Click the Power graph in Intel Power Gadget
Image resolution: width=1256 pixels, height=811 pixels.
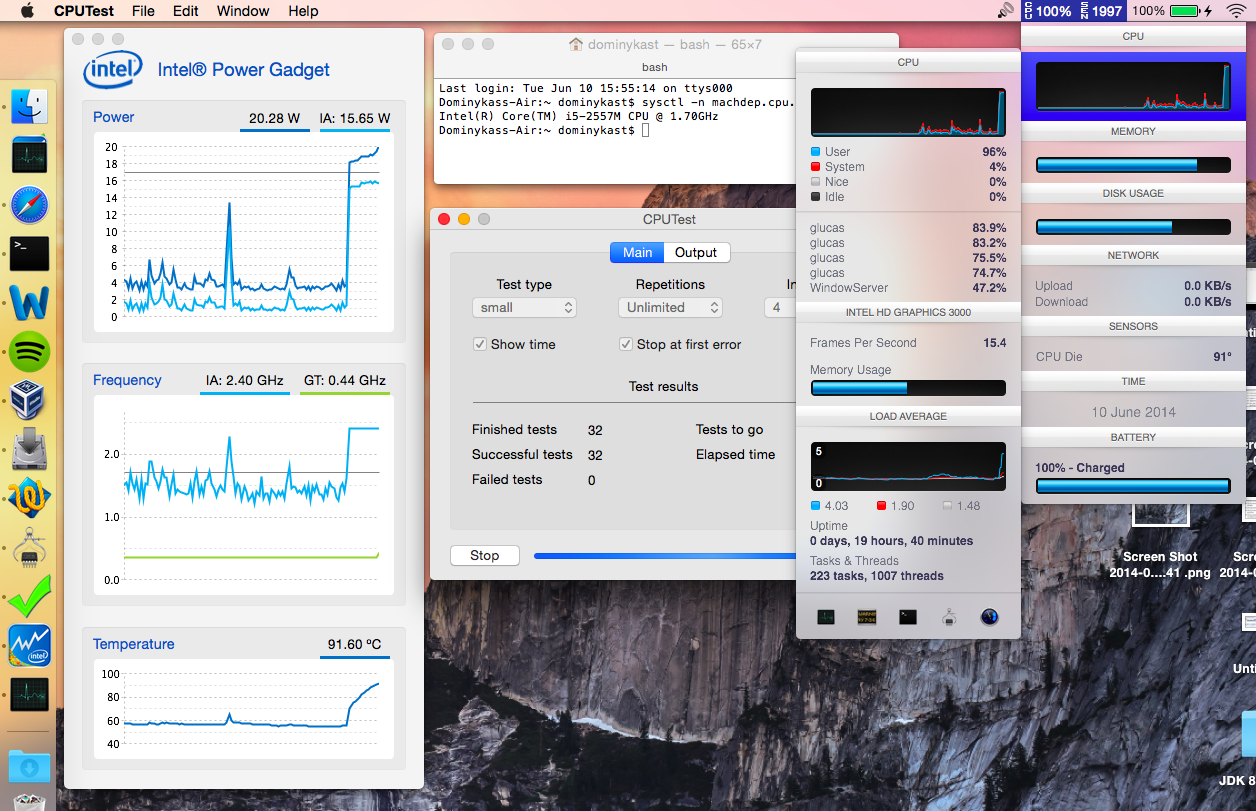click(243, 232)
